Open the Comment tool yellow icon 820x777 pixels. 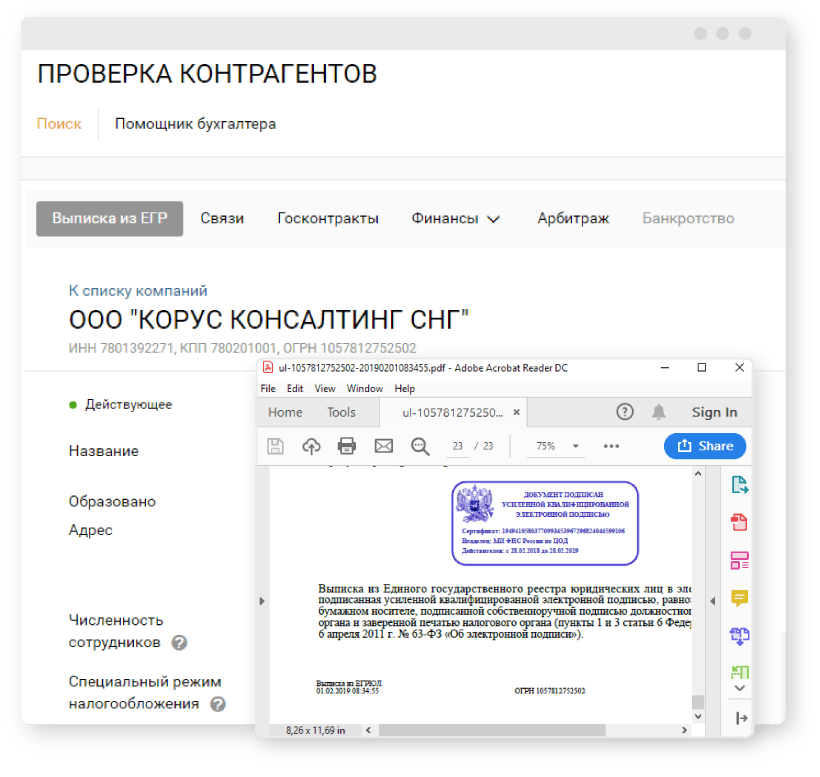coord(739,598)
